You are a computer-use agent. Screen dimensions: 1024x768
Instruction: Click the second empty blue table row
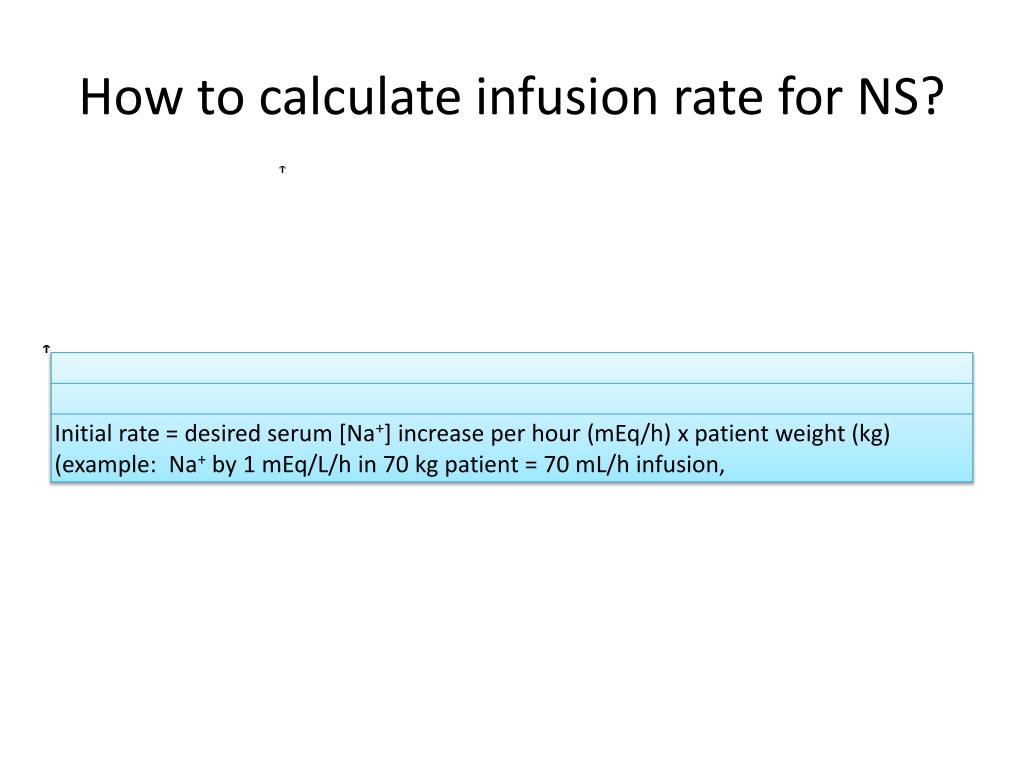click(512, 398)
